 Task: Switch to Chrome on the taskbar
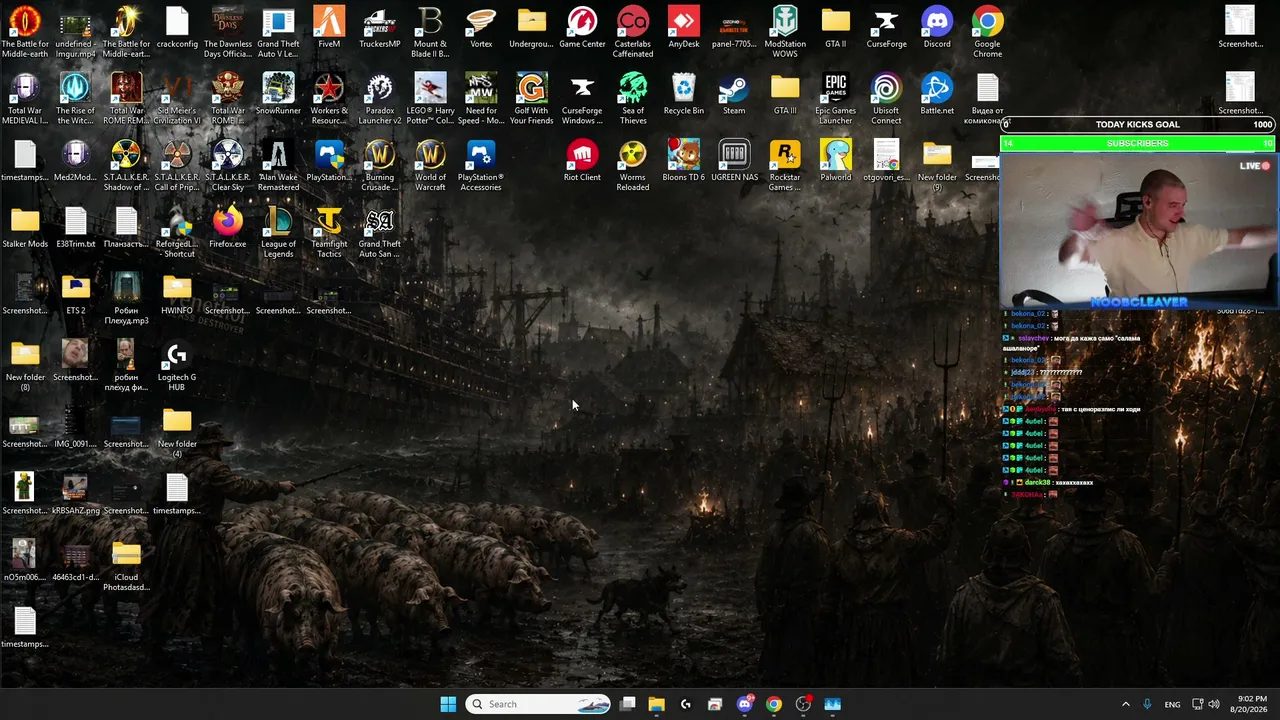[x=774, y=704]
